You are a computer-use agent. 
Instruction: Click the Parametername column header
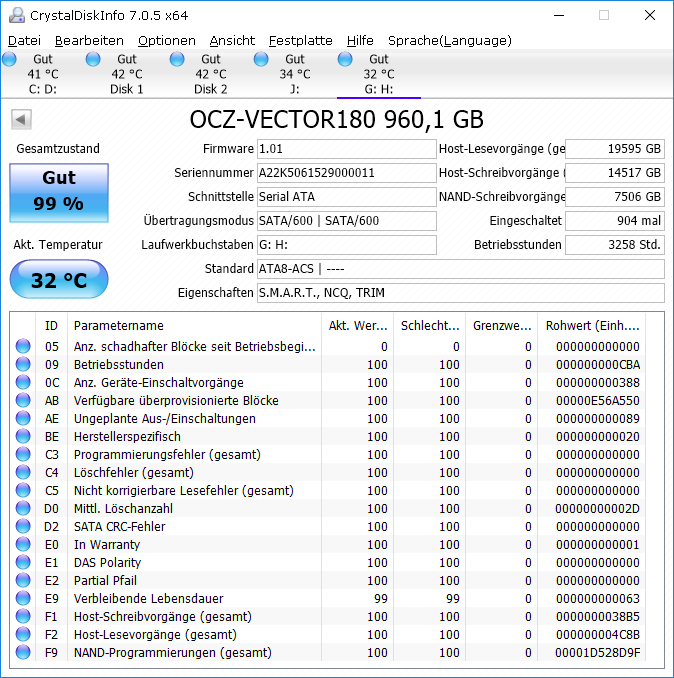[195, 326]
